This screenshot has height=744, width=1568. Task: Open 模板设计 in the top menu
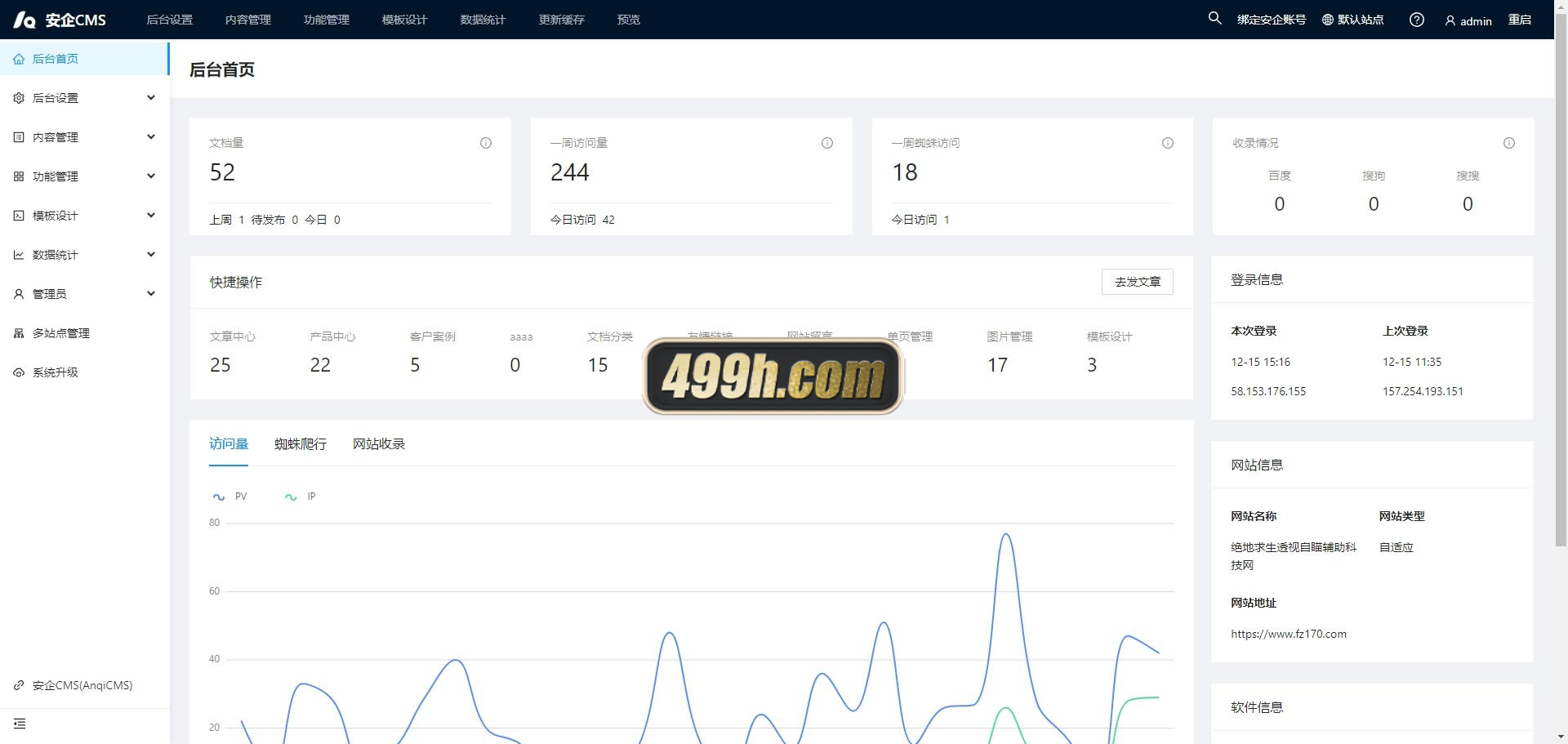click(x=405, y=20)
